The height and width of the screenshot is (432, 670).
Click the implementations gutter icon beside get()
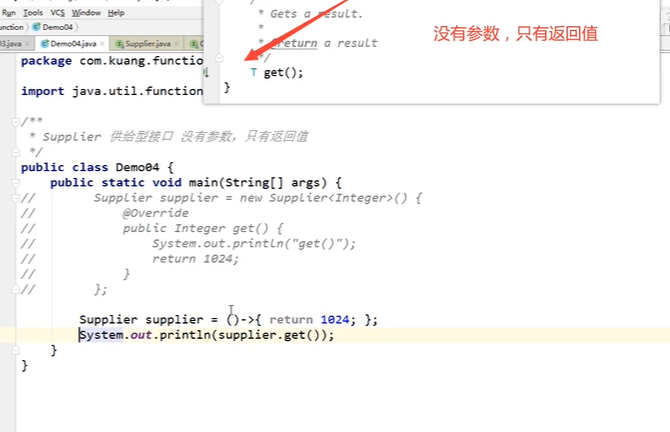pos(206,73)
